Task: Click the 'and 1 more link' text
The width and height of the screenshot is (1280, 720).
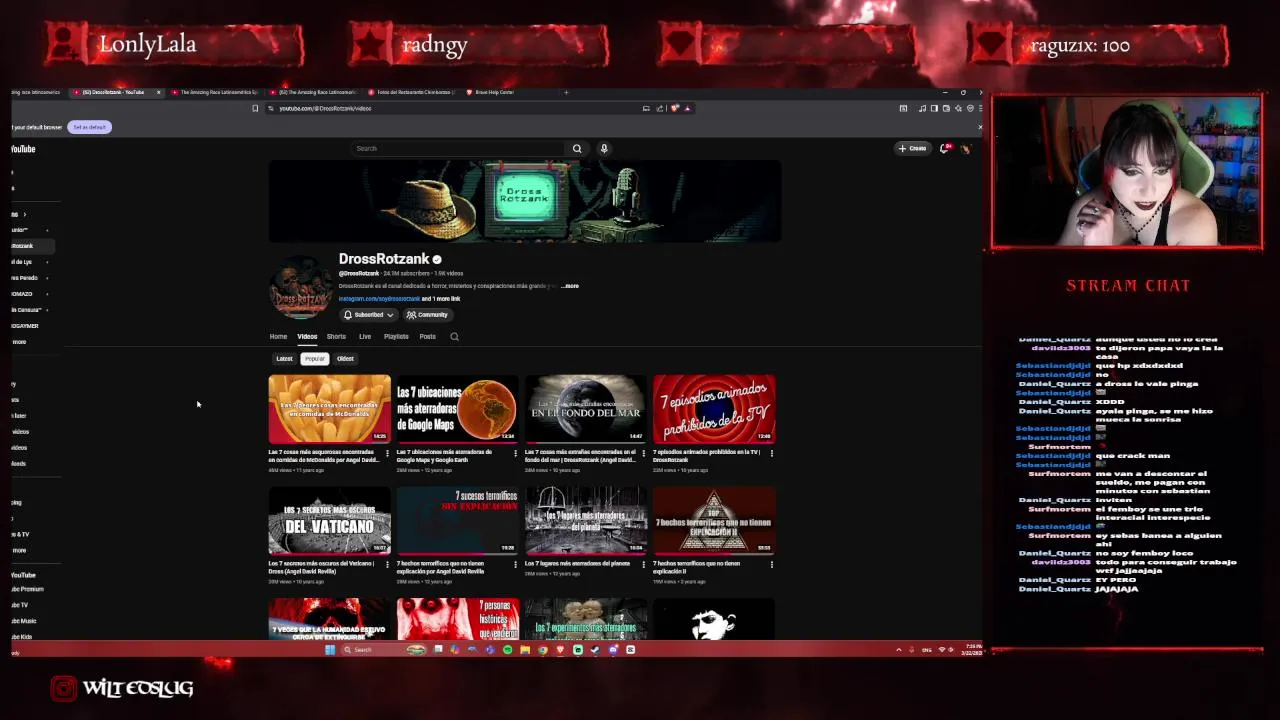Action: tap(441, 298)
